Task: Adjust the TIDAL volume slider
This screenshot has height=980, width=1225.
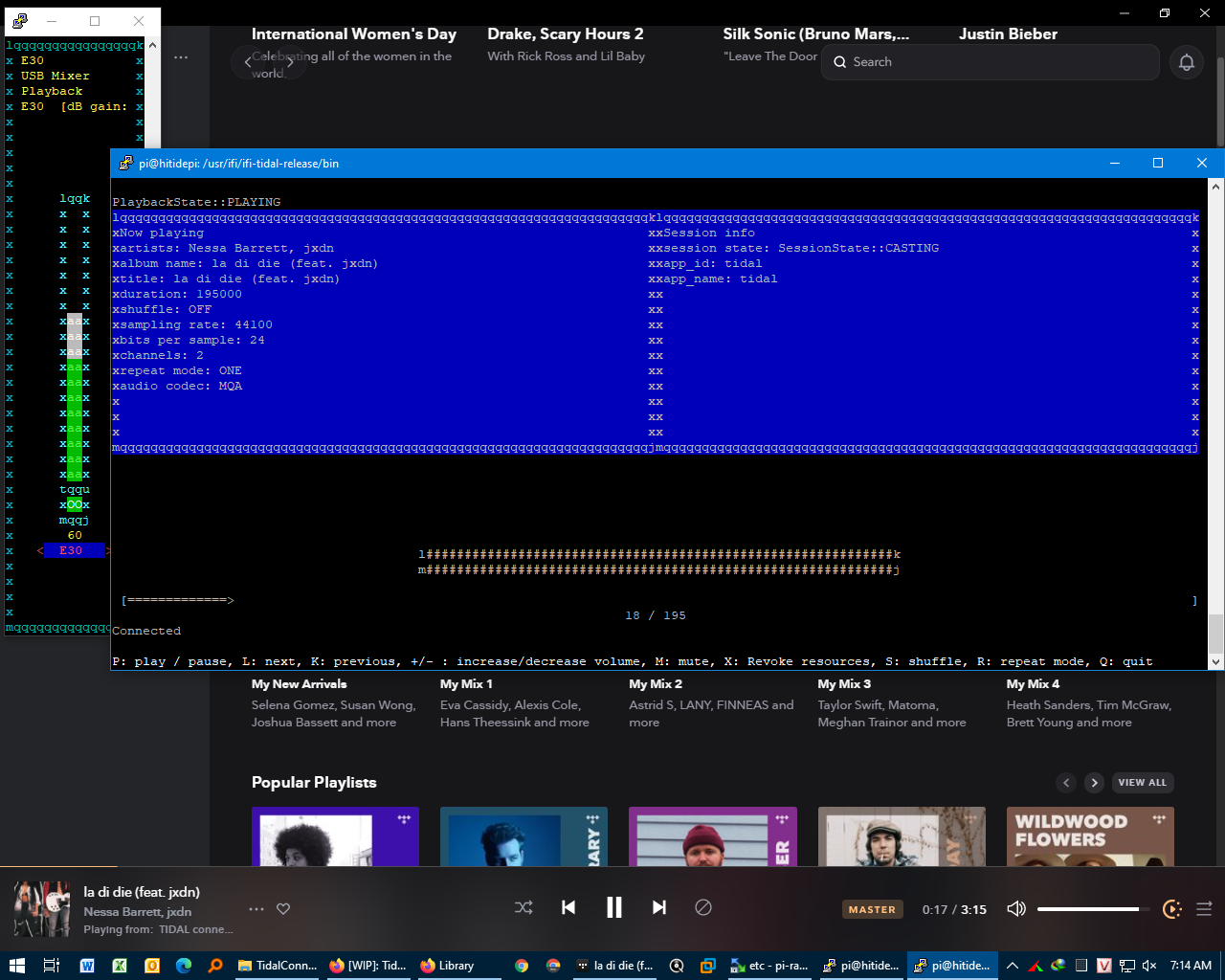Action: coord(1095,909)
